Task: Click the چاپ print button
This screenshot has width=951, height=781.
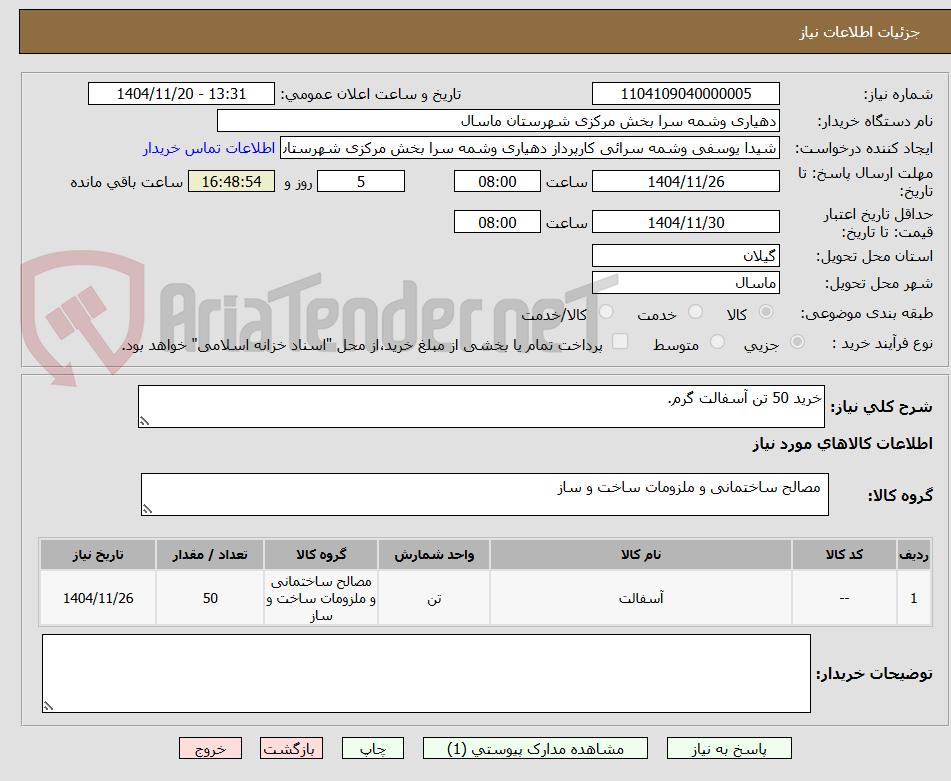Action: point(372,748)
